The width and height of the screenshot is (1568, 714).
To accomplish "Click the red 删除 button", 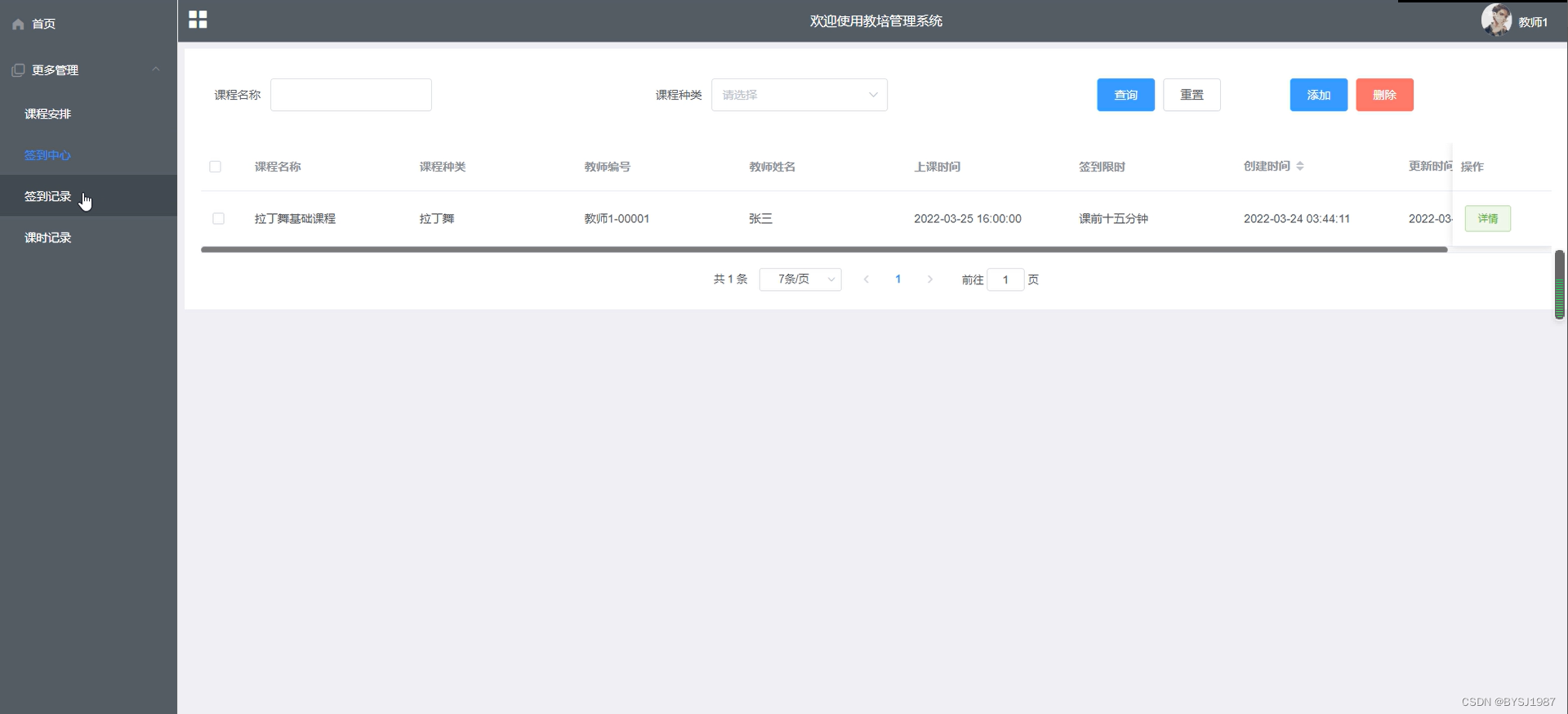I will click(x=1384, y=95).
